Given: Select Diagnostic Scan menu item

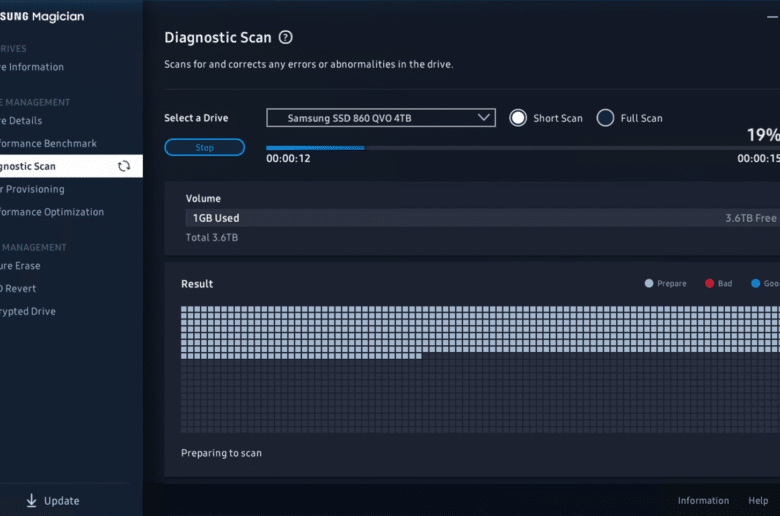Looking at the screenshot, I should point(71,166).
